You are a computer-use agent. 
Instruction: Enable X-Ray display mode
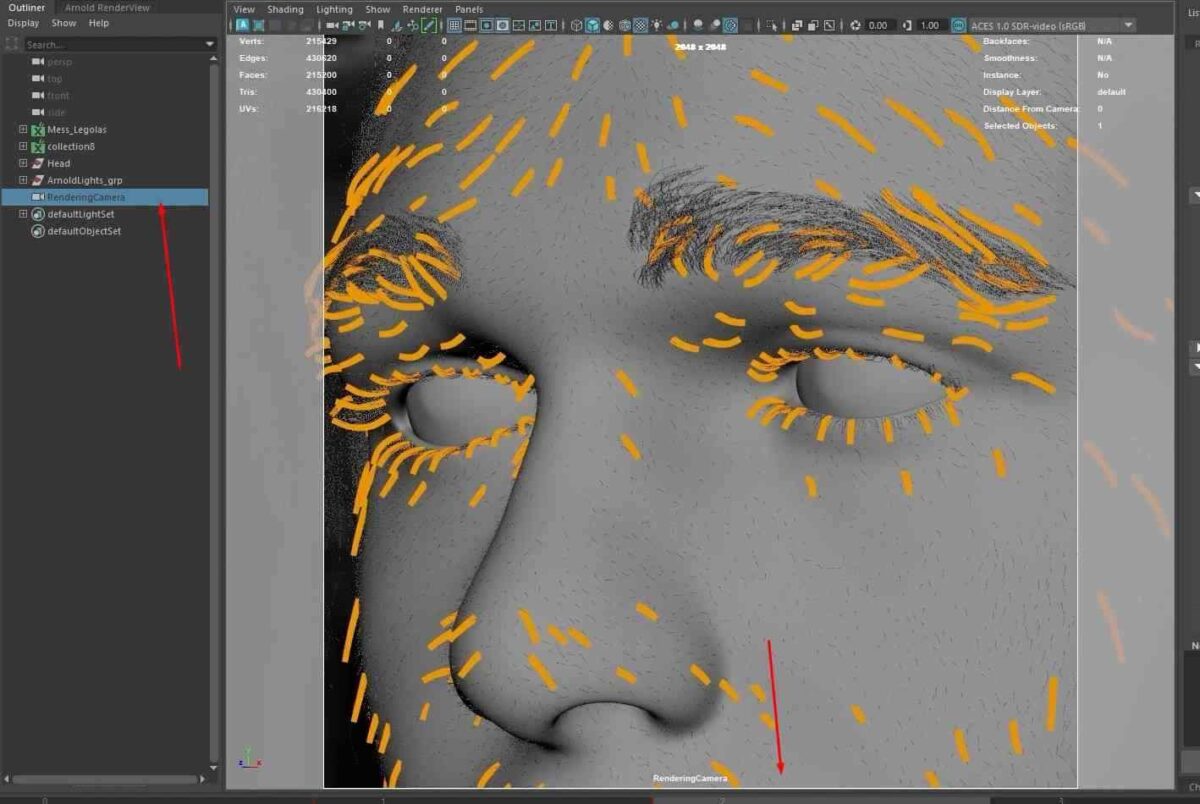(795, 25)
